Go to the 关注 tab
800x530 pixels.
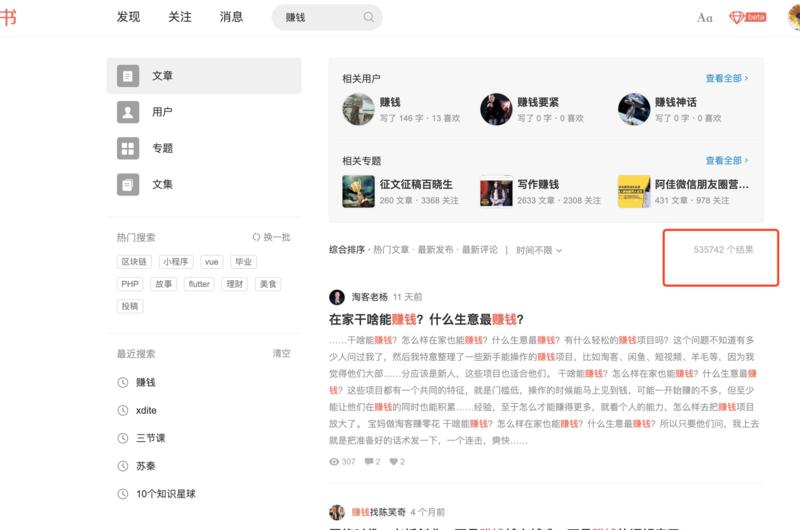pyautogui.click(x=180, y=17)
